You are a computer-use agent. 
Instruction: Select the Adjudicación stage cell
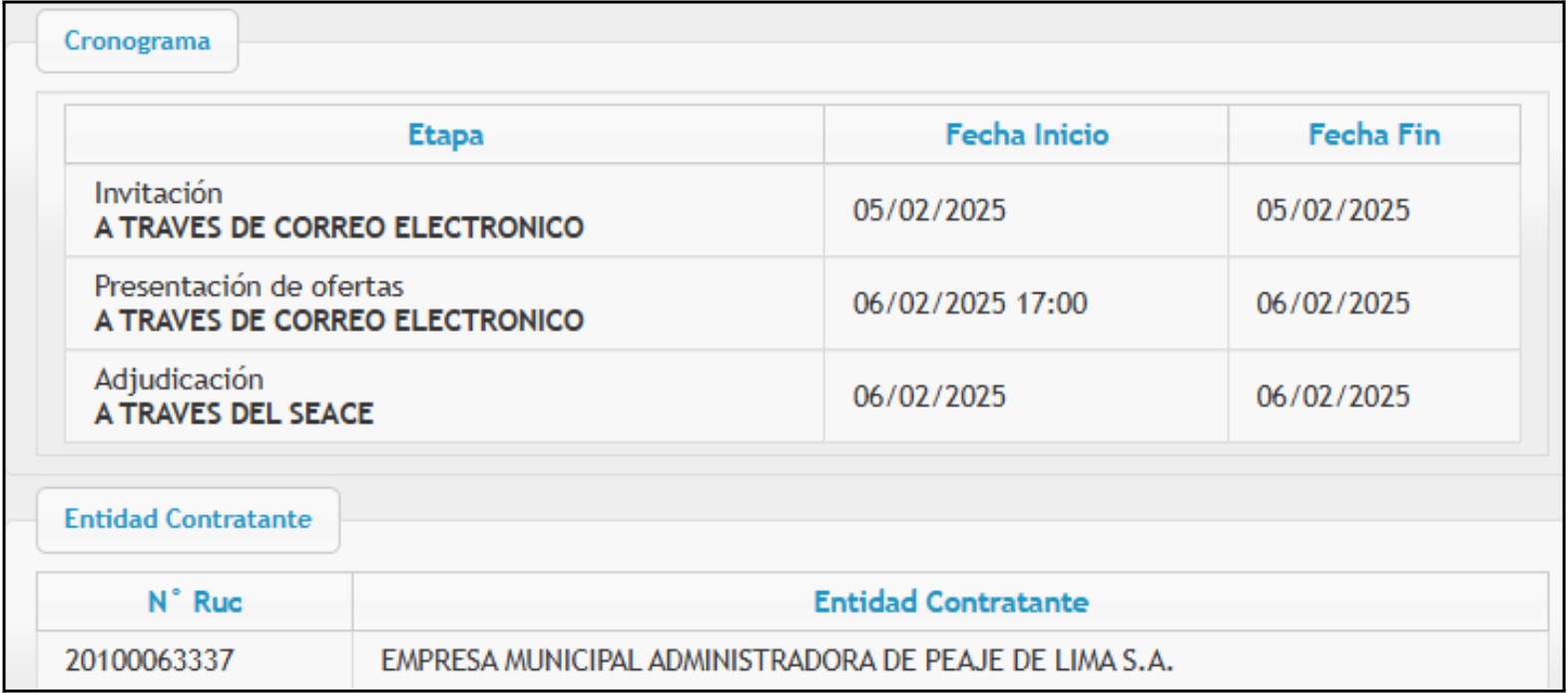(x=445, y=395)
